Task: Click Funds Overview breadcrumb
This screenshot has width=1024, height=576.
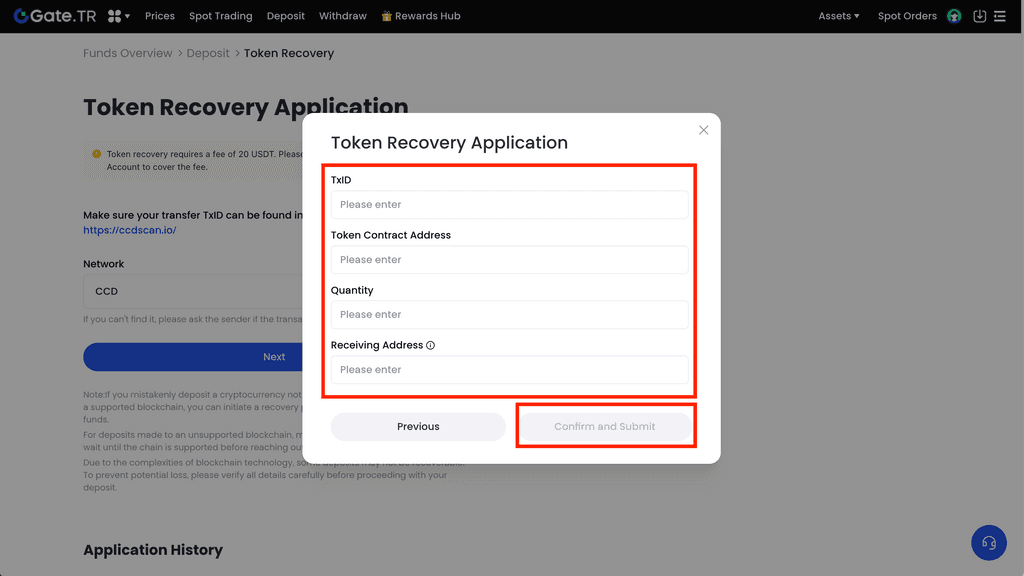Action: (x=127, y=53)
